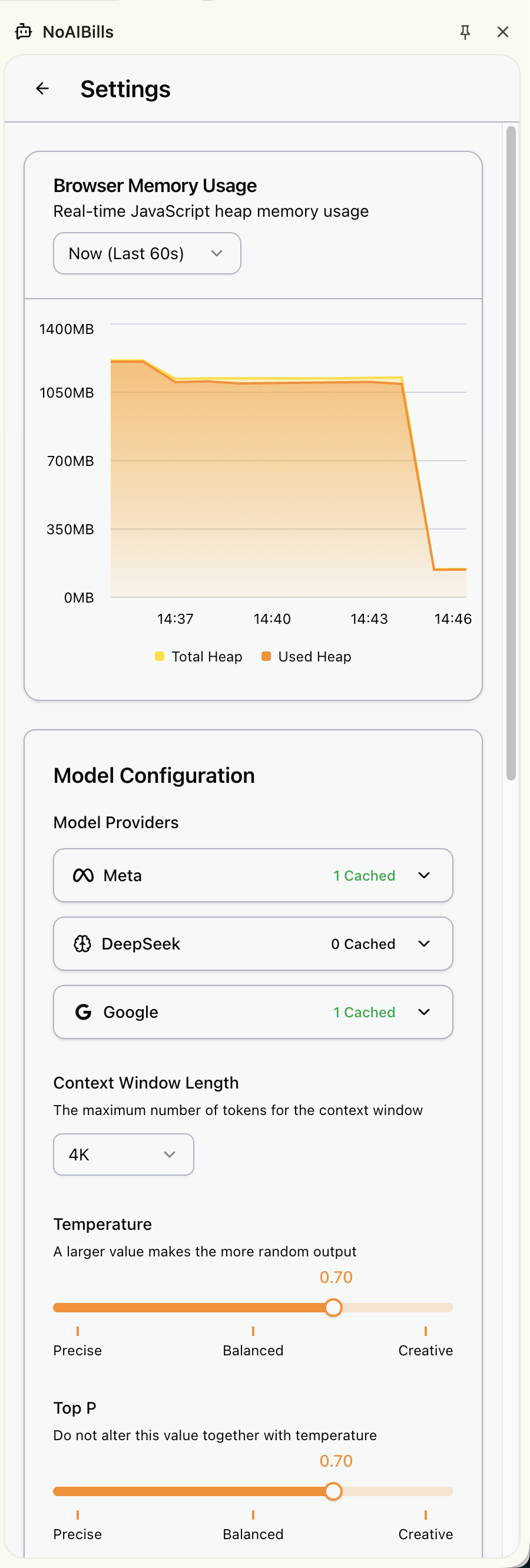The image size is (530, 1568).
Task: Click the NoAIBills robot logo icon
Action: click(24, 32)
